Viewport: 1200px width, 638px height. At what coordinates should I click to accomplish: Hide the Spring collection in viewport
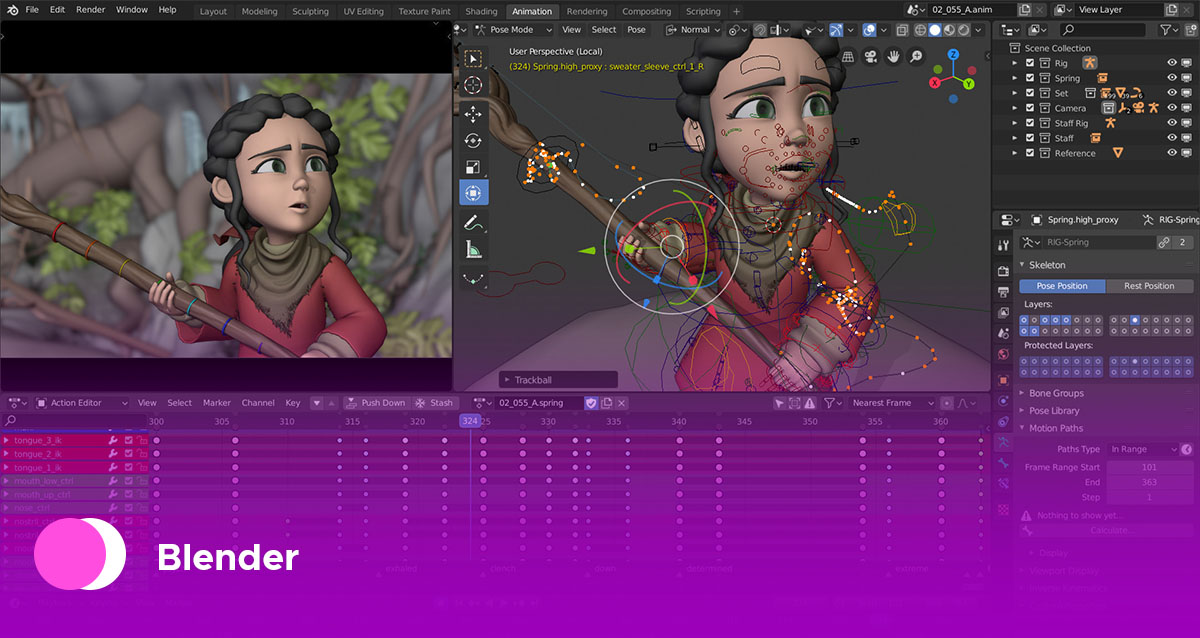tap(1172, 78)
